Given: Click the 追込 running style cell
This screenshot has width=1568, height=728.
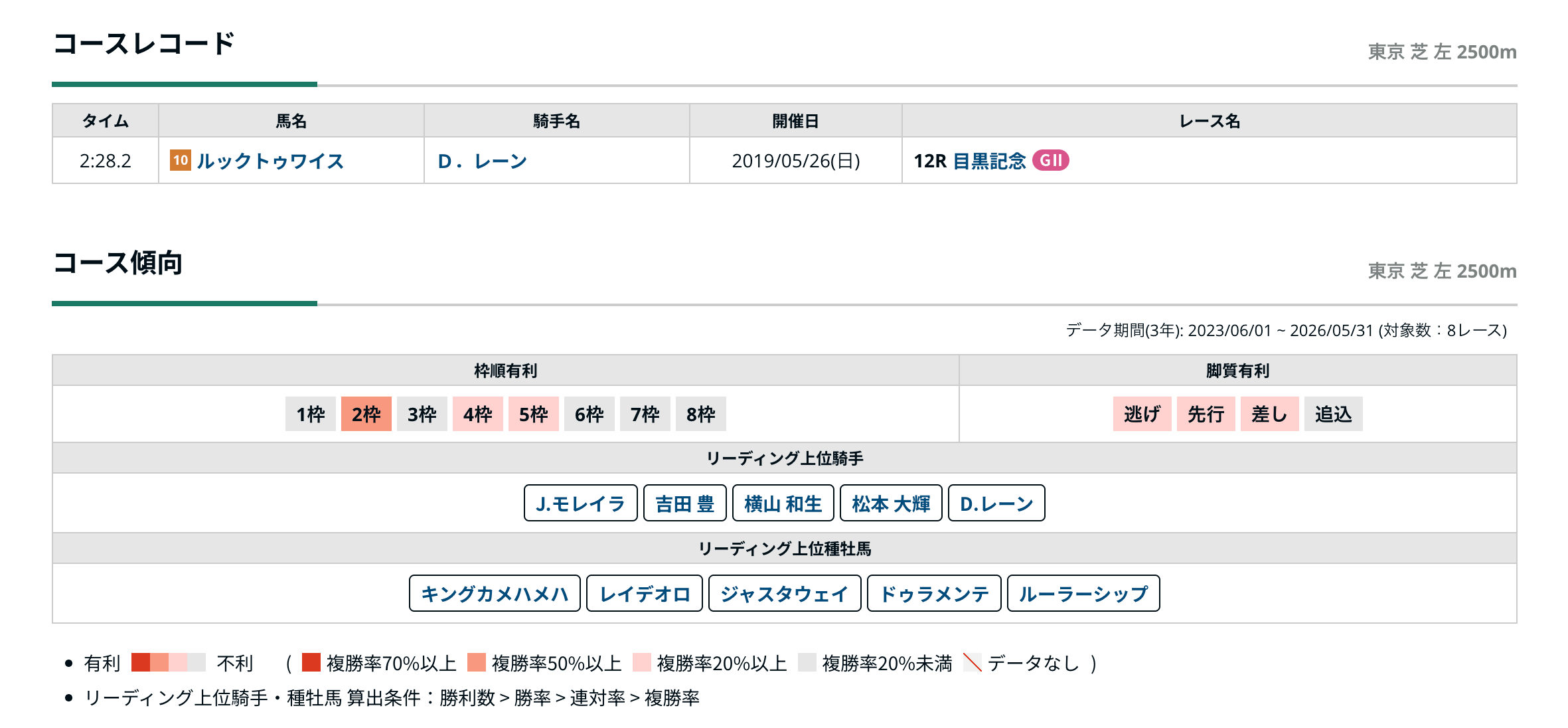Looking at the screenshot, I should tap(1334, 414).
